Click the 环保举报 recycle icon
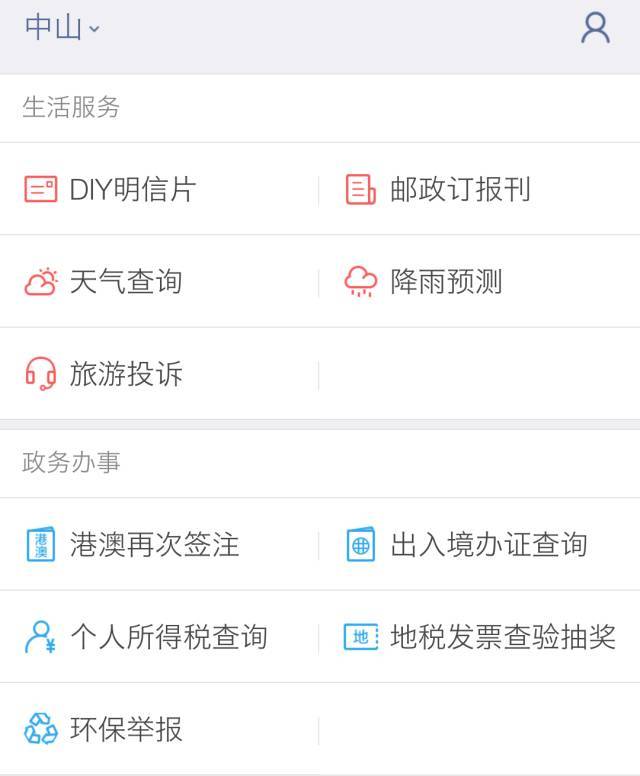Viewport: 640px width, 776px height. (x=41, y=728)
